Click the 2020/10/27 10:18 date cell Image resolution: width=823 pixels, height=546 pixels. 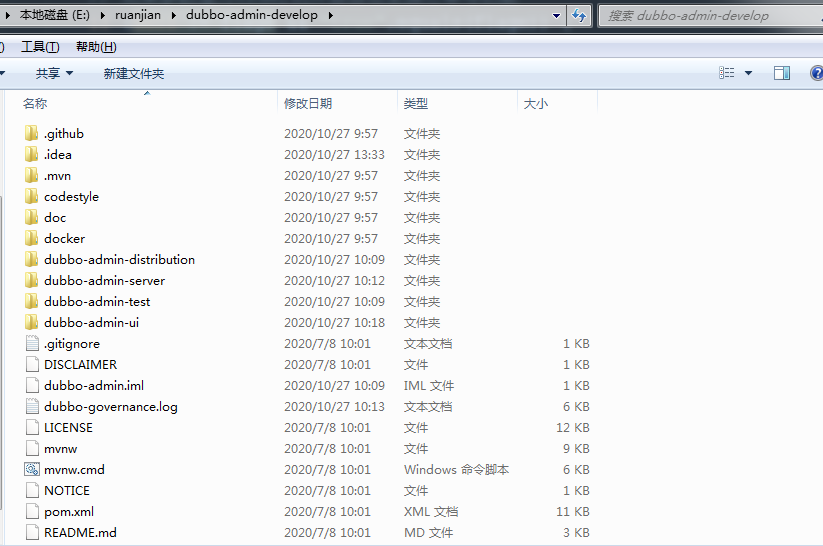(x=334, y=322)
